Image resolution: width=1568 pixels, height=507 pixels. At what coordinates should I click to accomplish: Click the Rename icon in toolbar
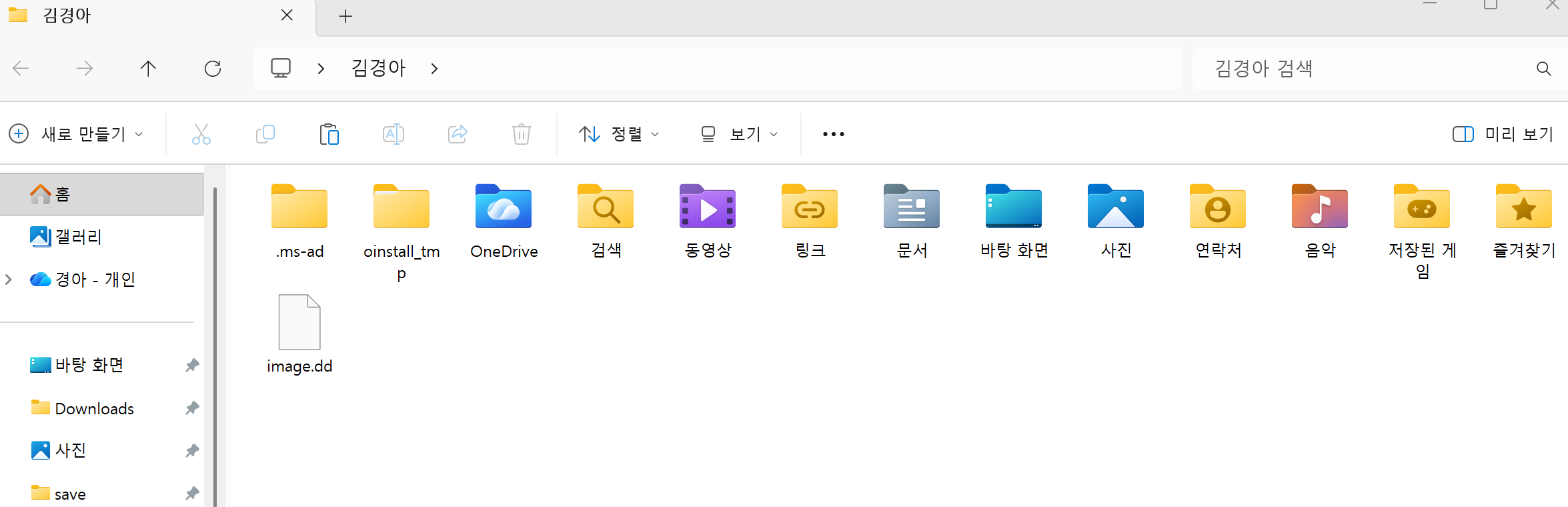pyautogui.click(x=394, y=134)
